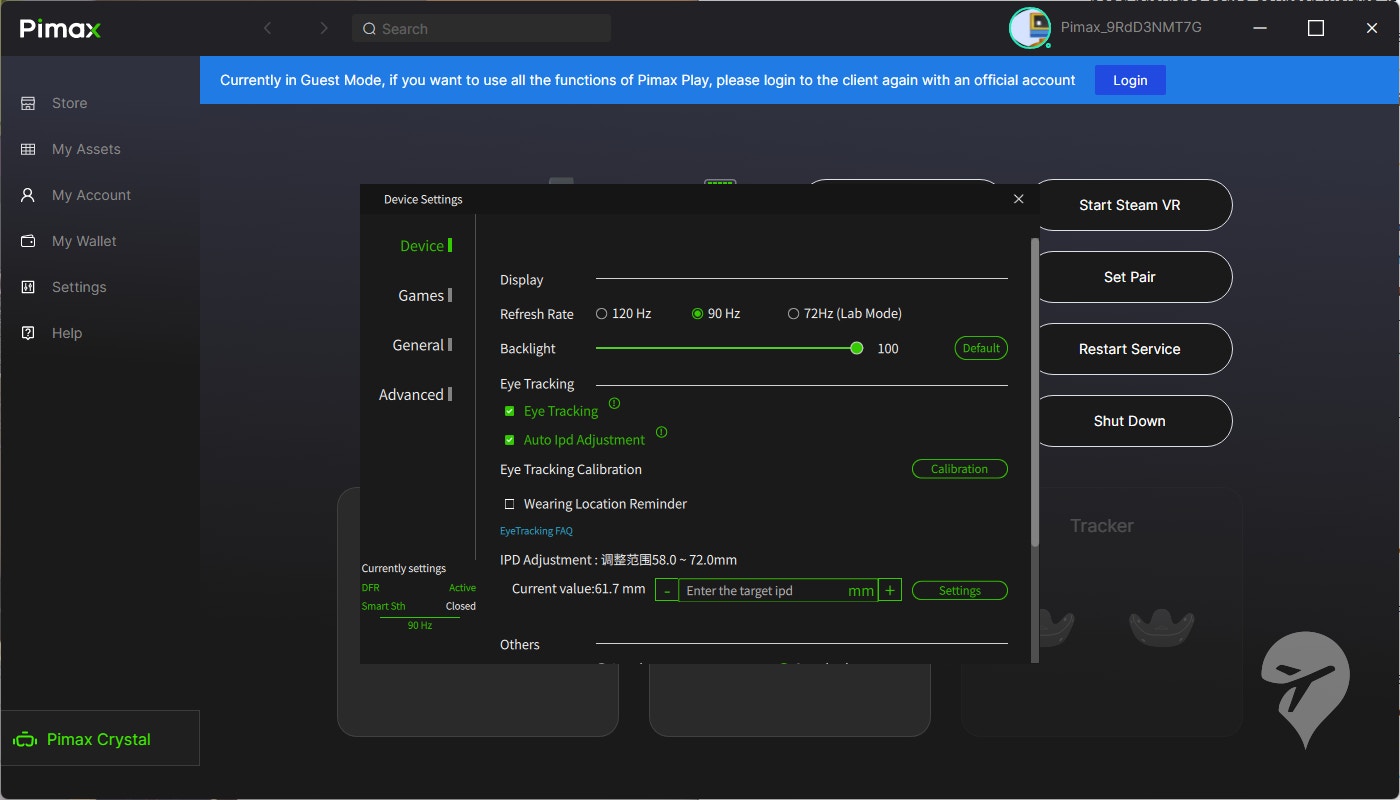
Task: Open Help using the question mark icon
Action: [x=28, y=333]
